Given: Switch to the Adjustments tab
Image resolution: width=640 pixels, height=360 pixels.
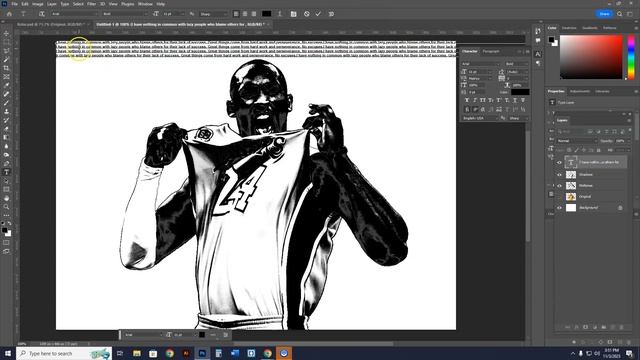Looking at the screenshot, I should click(580, 91).
